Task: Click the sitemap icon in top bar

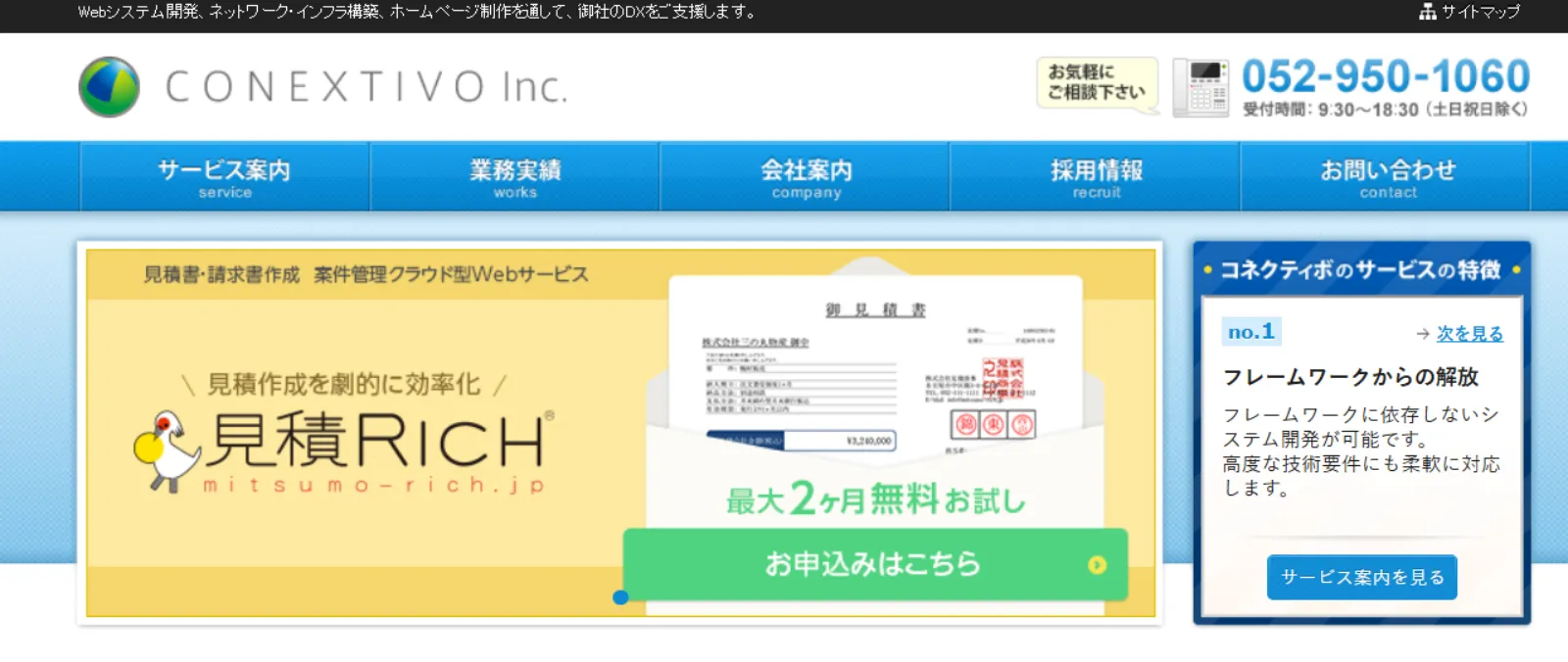Action: pyautogui.click(x=1427, y=12)
